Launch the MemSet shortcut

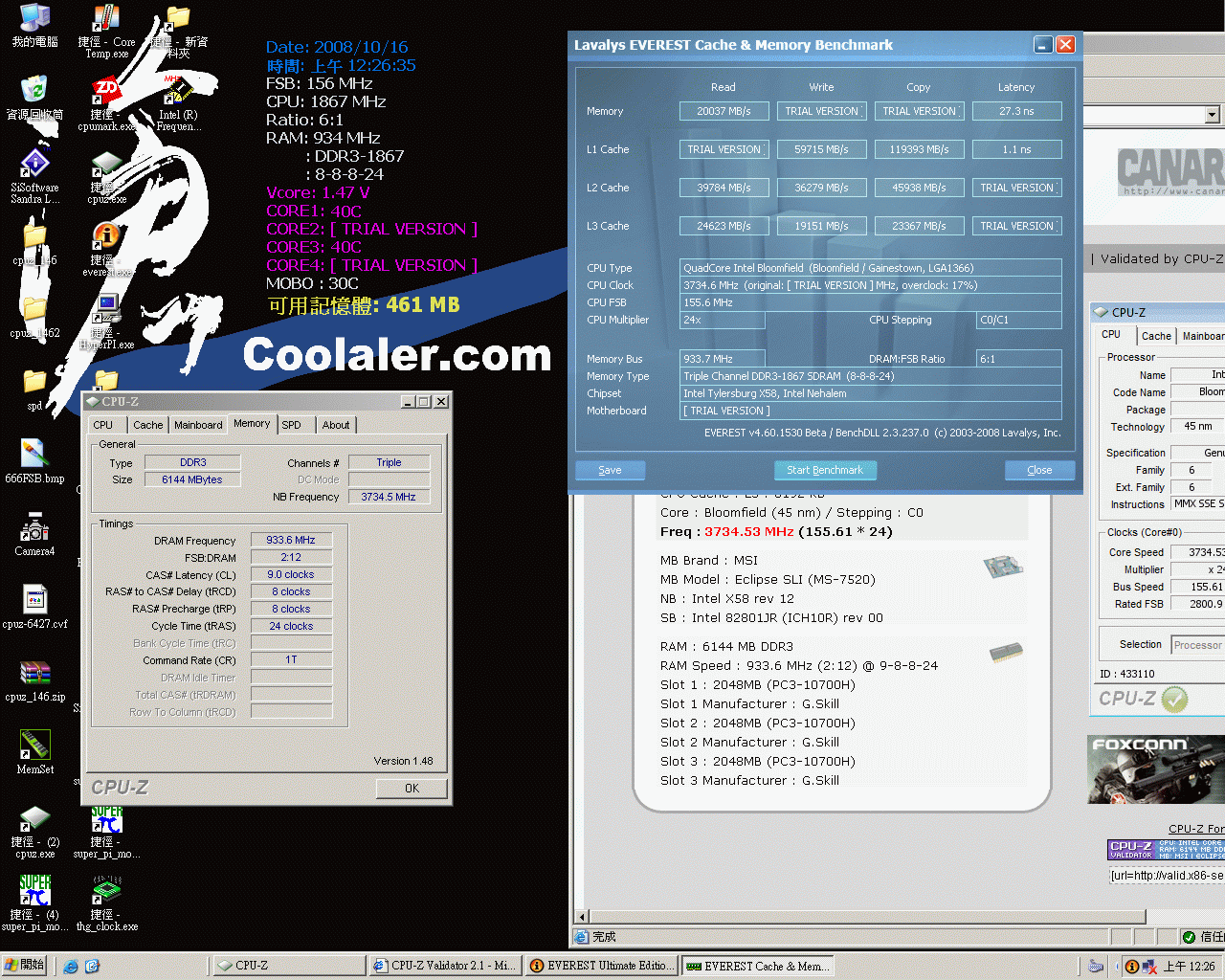(34, 752)
